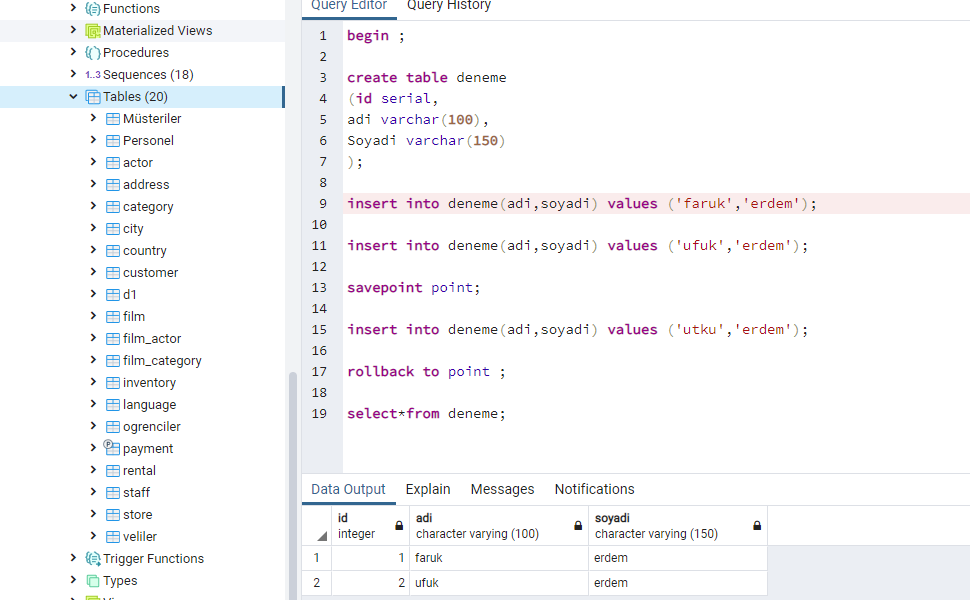Expand the film table node
This screenshot has height=600, width=970.
coord(93,316)
